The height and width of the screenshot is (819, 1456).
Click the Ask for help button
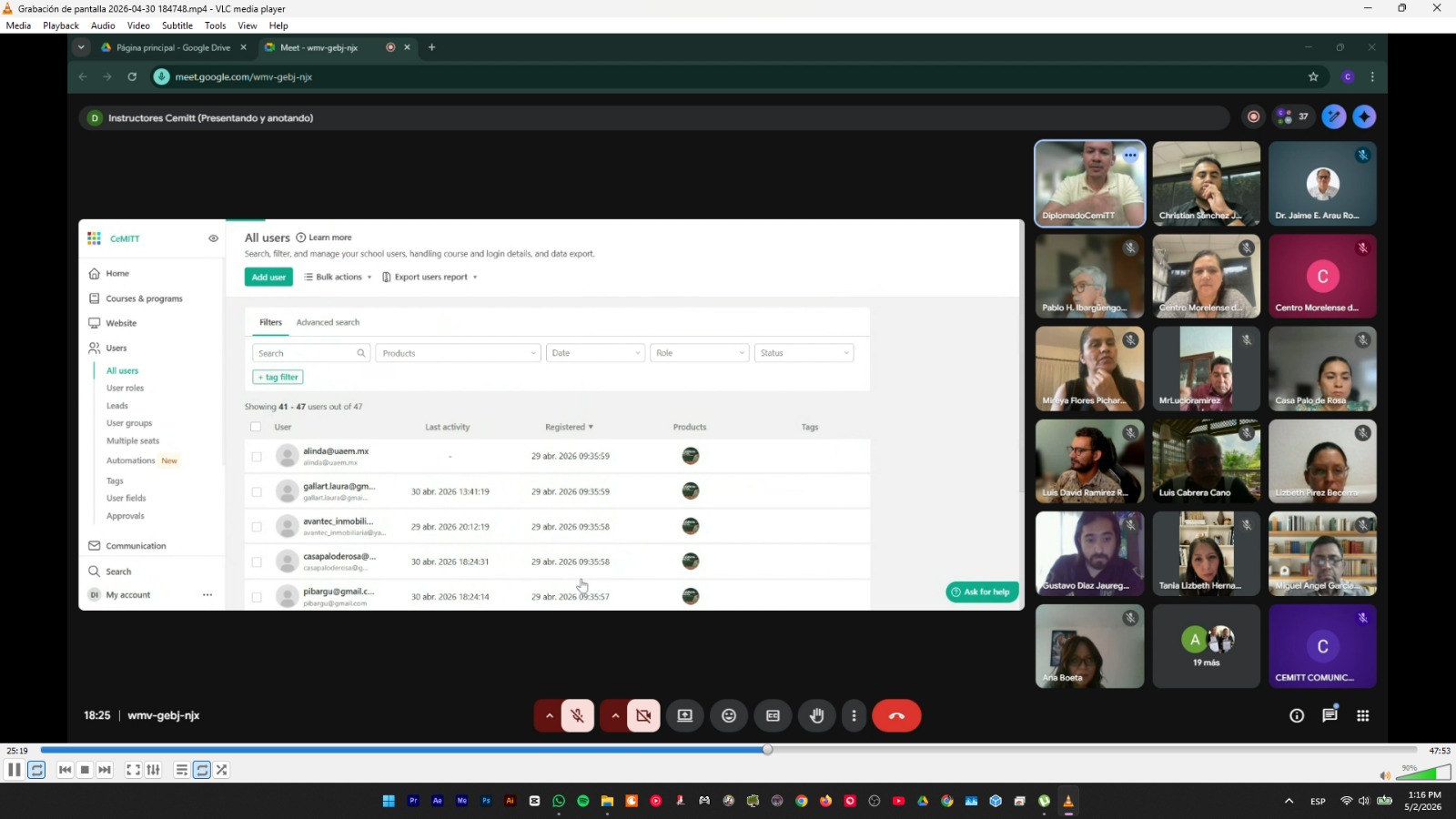[981, 592]
